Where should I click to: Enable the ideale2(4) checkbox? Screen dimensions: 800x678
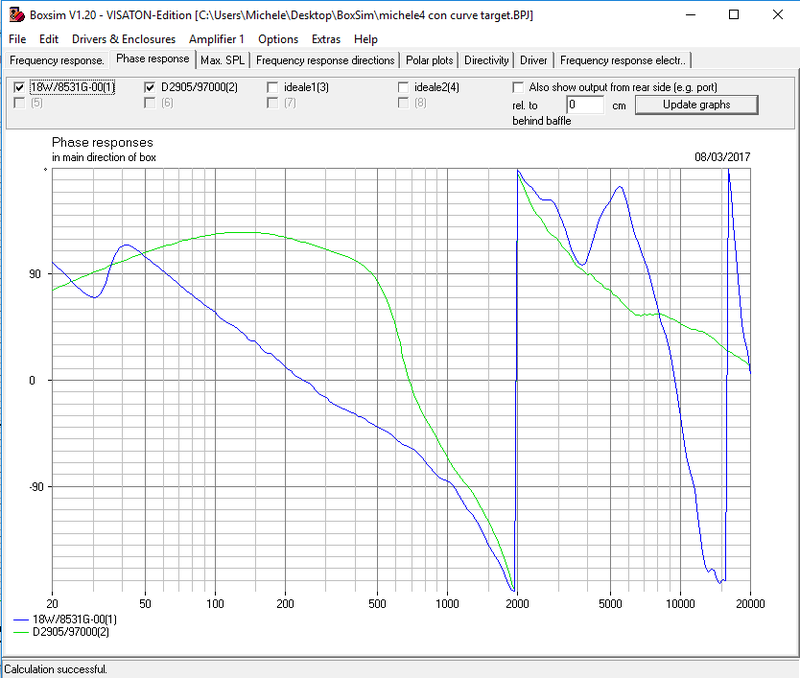point(403,87)
